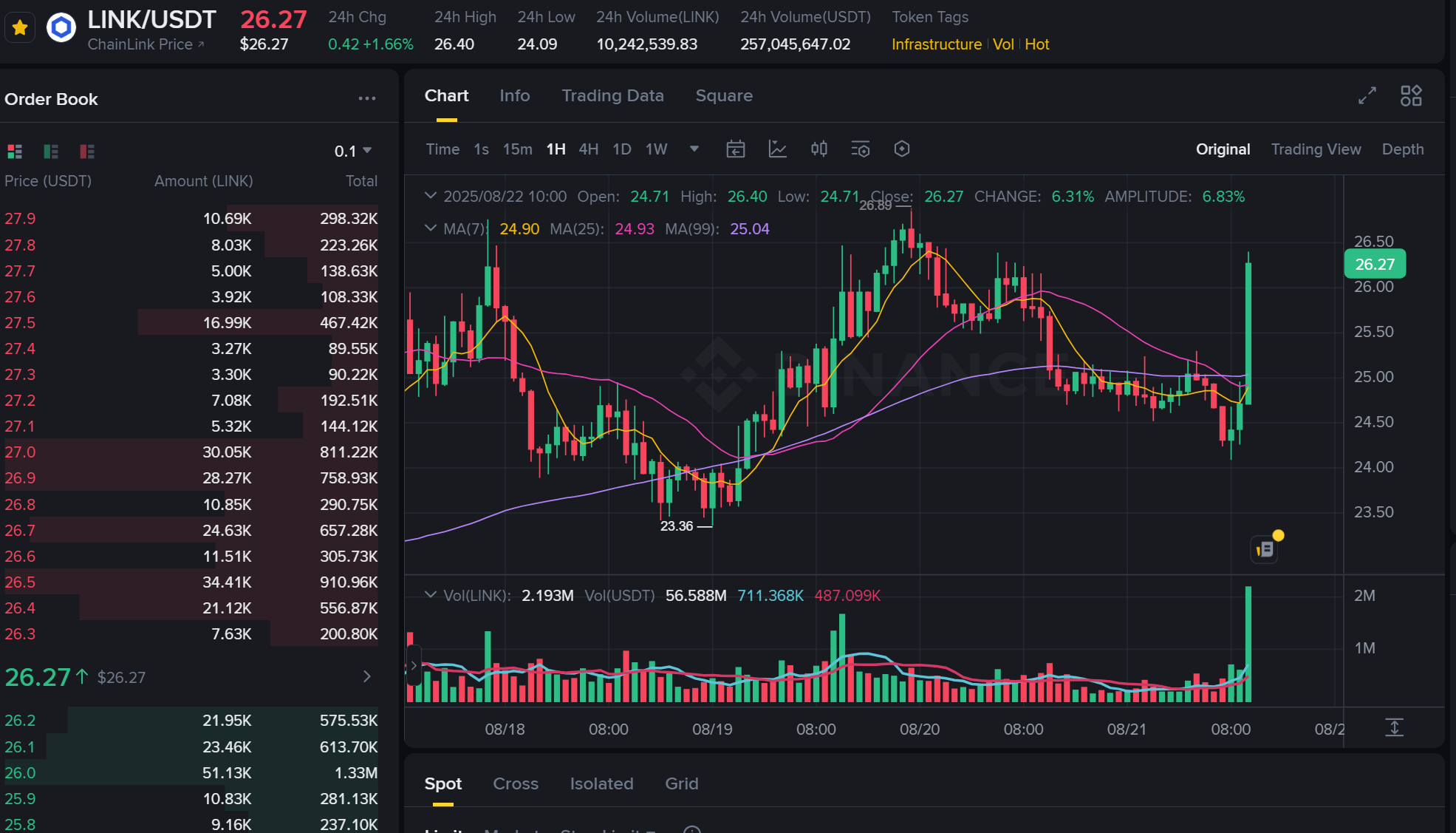Select the Cross margin tab
The image size is (1456, 833).
point(515,783)
